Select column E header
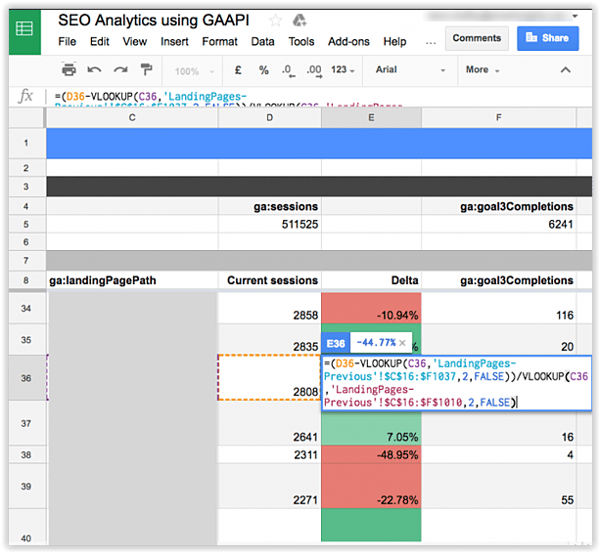The width and height of the screenshot is (600, 553). [371, 117]
